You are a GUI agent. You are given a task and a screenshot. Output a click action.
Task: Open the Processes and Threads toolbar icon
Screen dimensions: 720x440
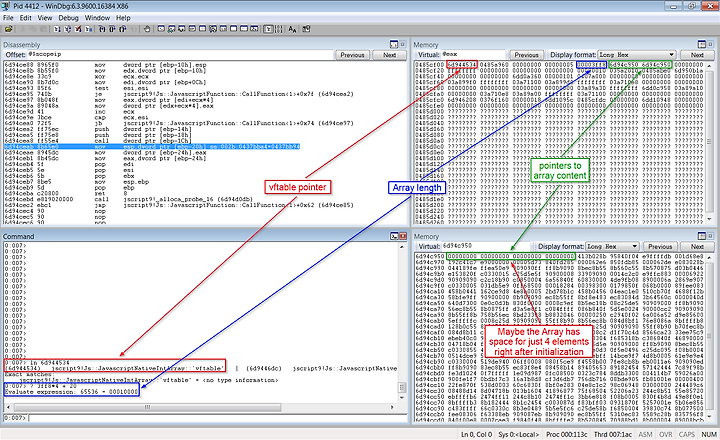click(243, 29)
